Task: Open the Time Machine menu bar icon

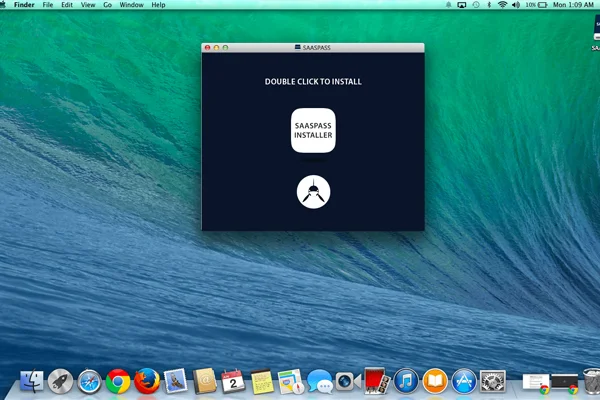Action: 476,5
